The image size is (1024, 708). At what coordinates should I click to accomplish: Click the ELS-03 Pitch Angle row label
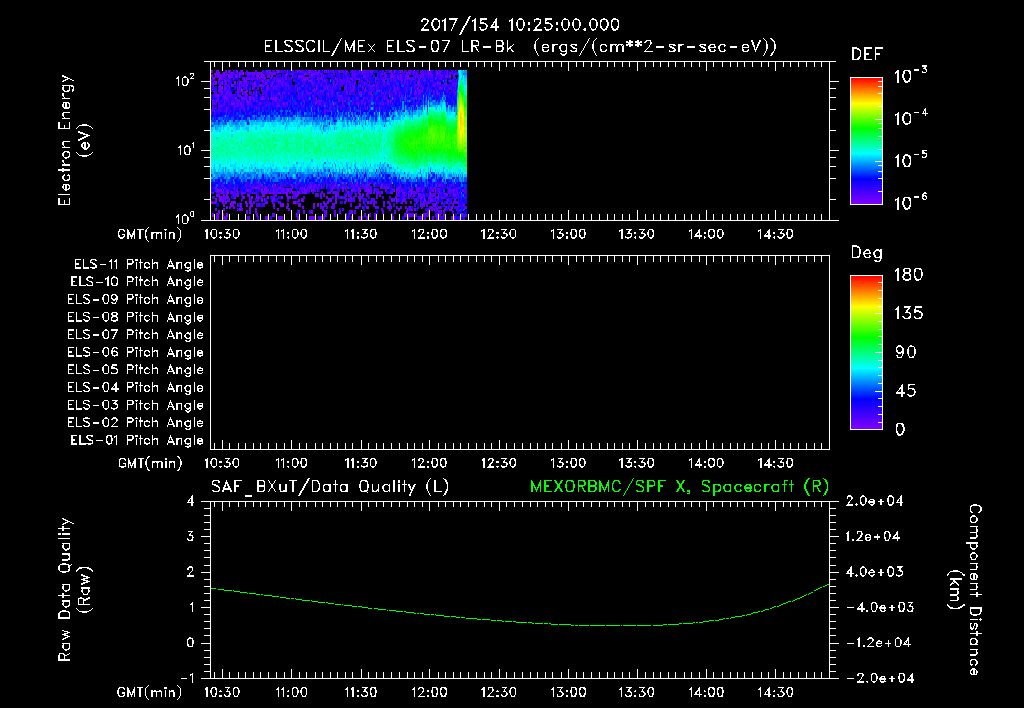coord(136,405)
